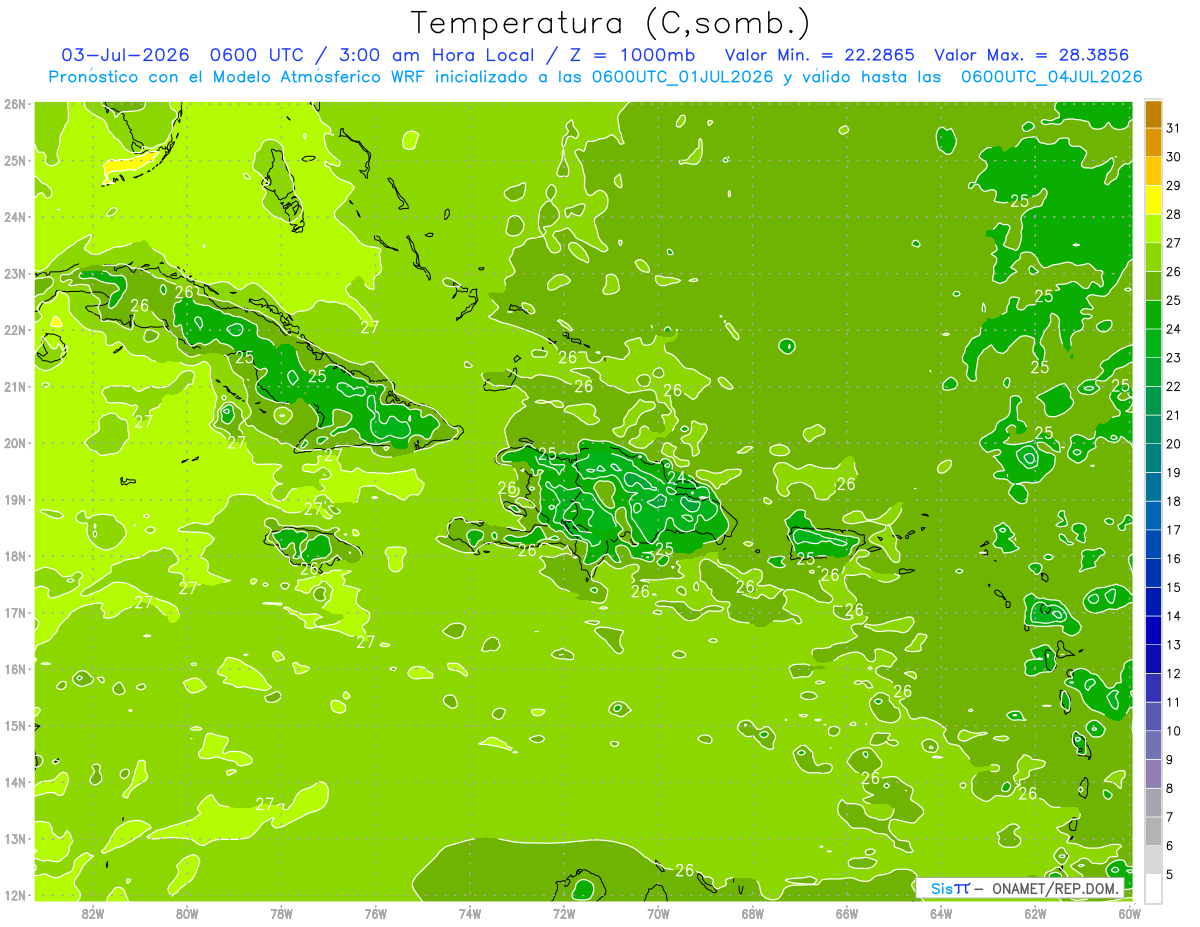Click the '14N' latitude axis label
The image size is (1200, 927).
(14, 782)
